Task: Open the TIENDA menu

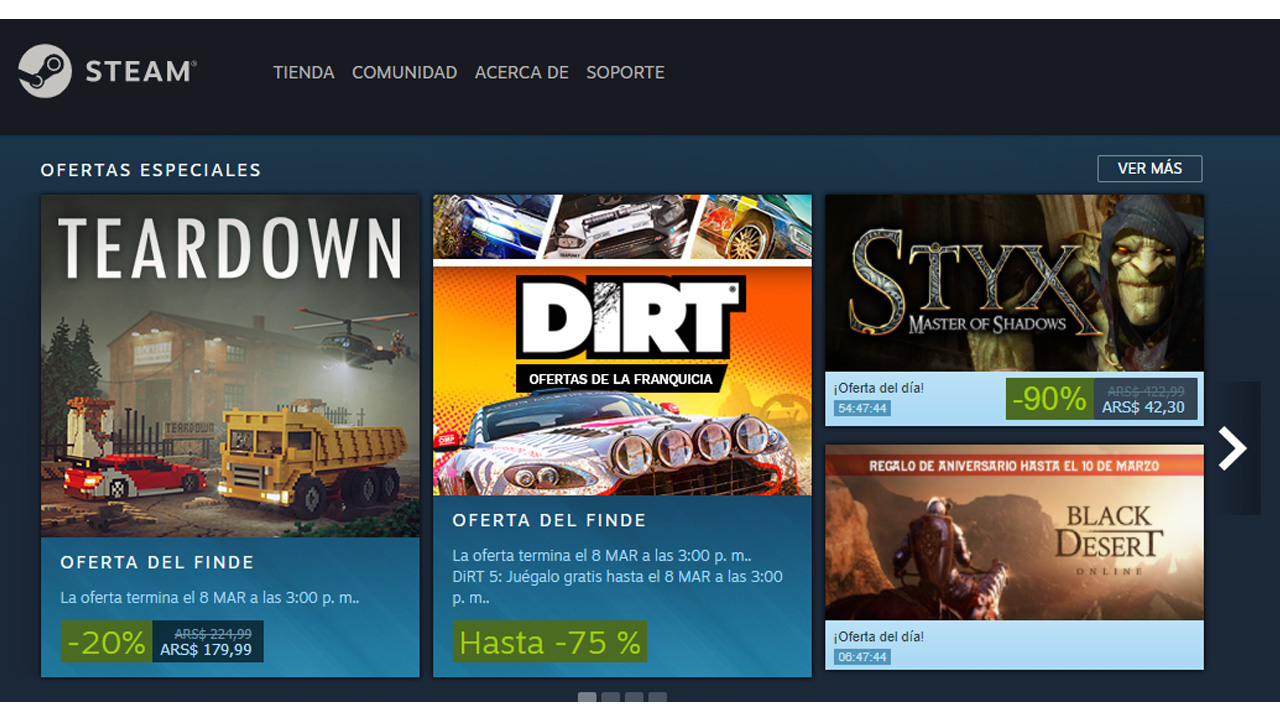Action: [x=303, y=72]
